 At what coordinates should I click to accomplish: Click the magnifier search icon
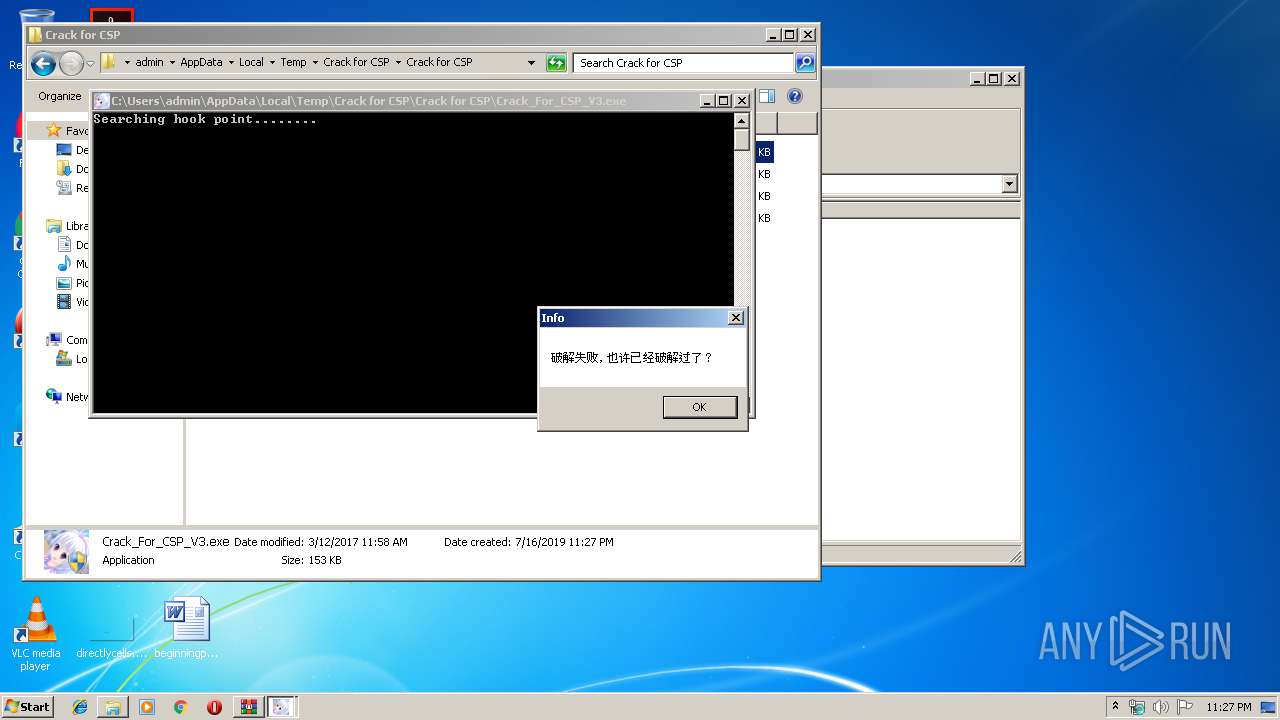tap(805, 63)
